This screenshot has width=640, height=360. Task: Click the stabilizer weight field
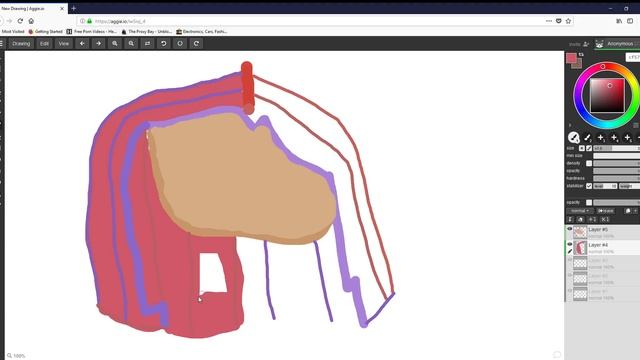[x=629, y=186]
